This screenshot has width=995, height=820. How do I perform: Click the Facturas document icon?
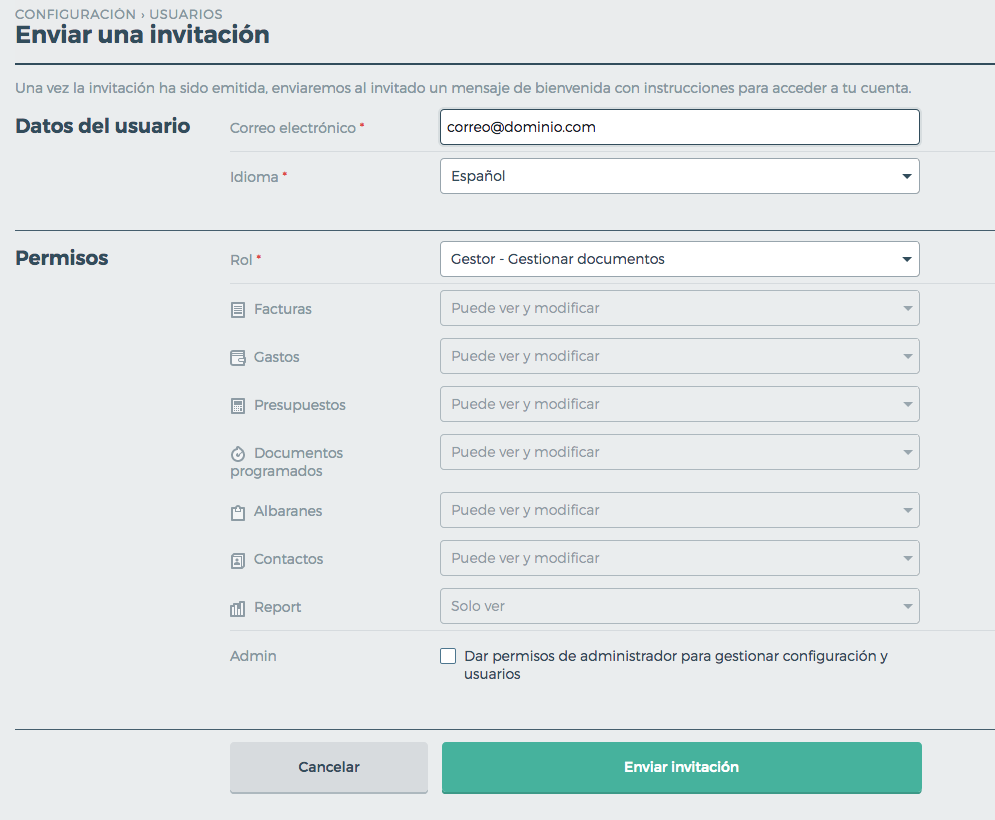tap(237, 310)
